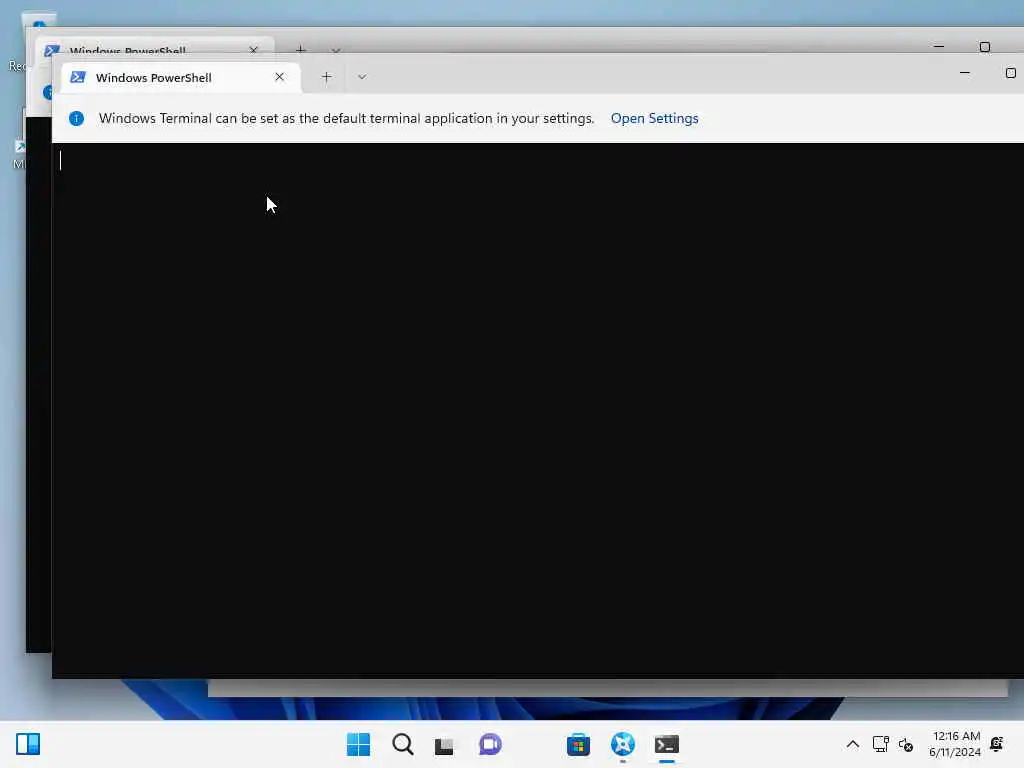Click the Windows Terminal taskbar icon
Screen dimensions: 1024x768
tap(667, 744)
